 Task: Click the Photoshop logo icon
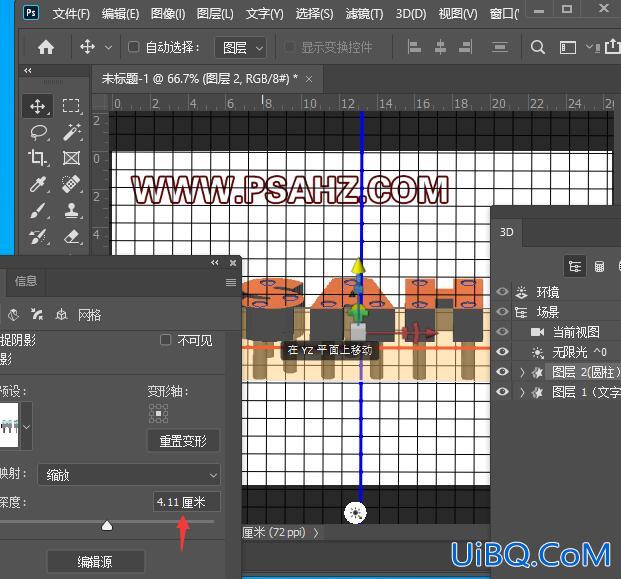point(31,12)
